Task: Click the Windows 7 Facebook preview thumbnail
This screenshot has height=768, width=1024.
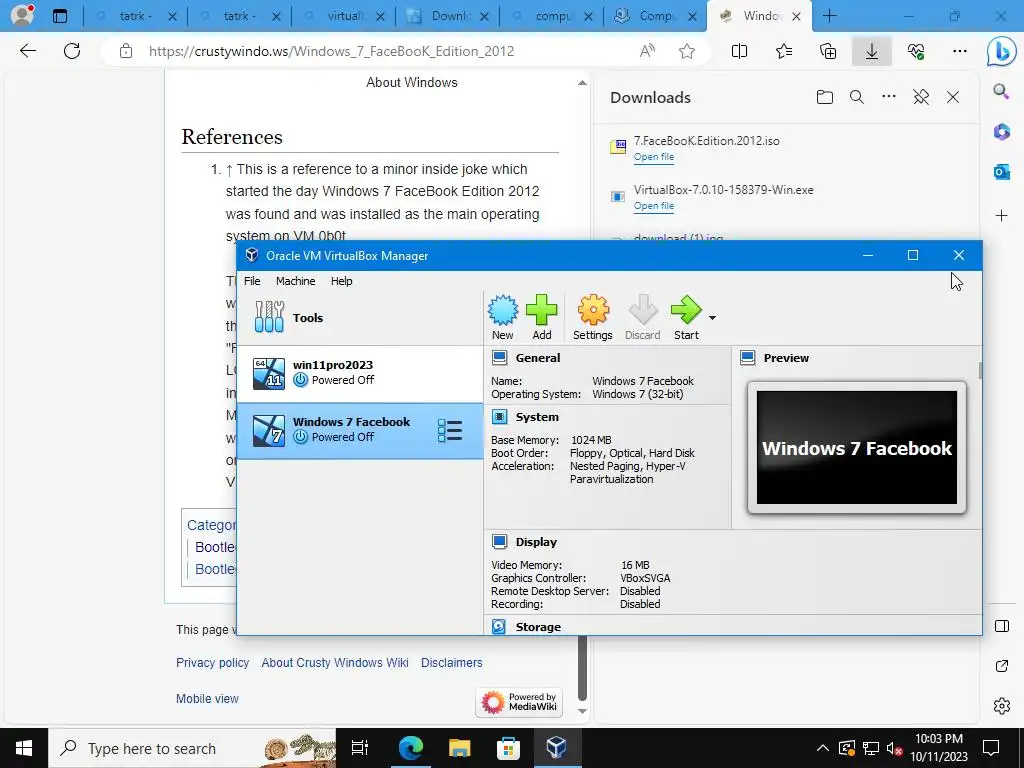Action: (x=857, y=447)
